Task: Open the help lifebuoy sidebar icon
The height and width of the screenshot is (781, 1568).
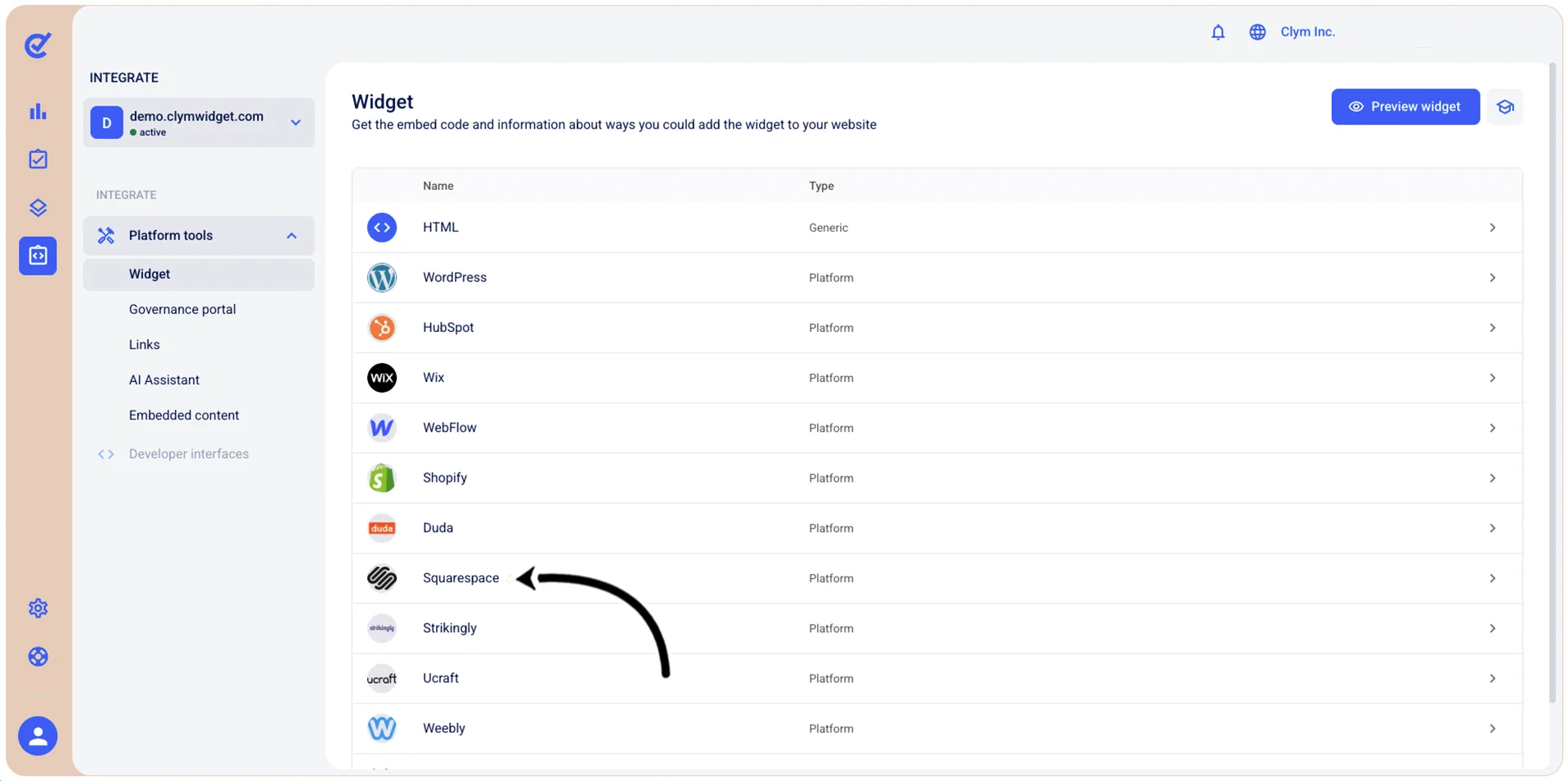Action: coord(38,657)
